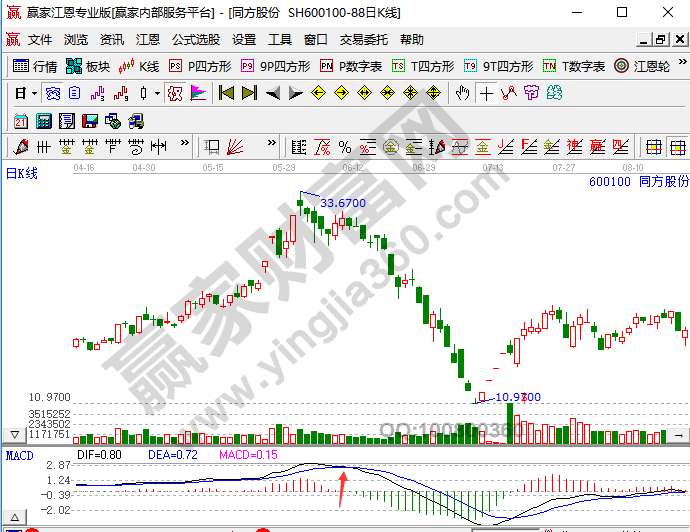The image size is (690, 532).
Task: Select the hand pan tool
Action: point(461,93)
